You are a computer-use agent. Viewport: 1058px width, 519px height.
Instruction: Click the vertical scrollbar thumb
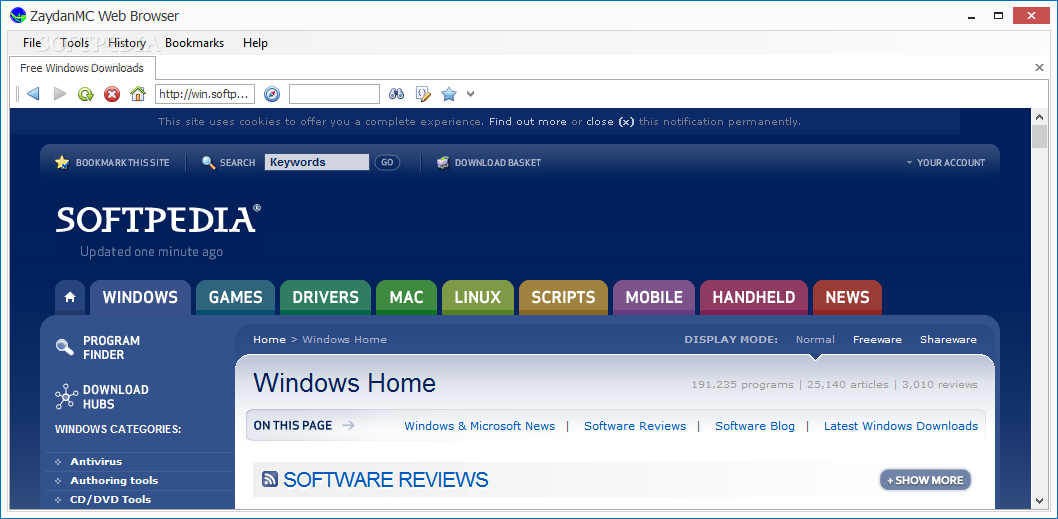[1039, 137]
